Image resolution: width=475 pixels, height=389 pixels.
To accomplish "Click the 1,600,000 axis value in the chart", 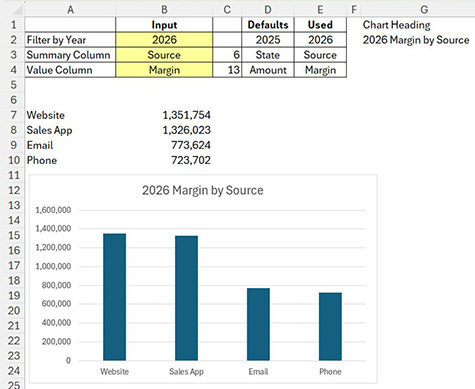I will tap(53, 210).
